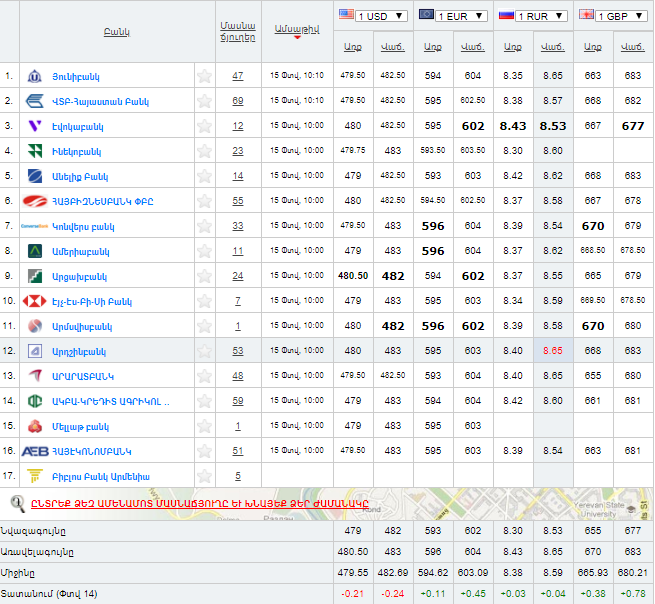Click the change value +0.78 in bottom row
The width and height of the screenshot is (655, 604).
633,594
